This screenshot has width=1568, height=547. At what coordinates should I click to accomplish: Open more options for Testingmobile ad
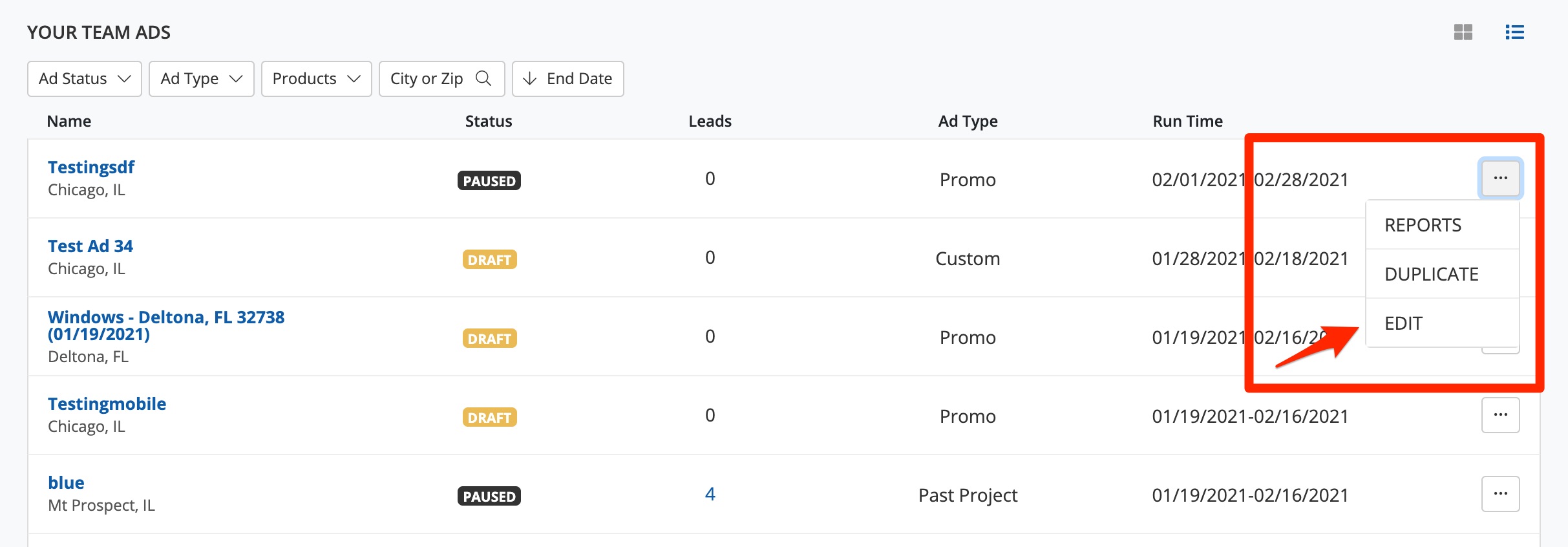coord(1500,414)
